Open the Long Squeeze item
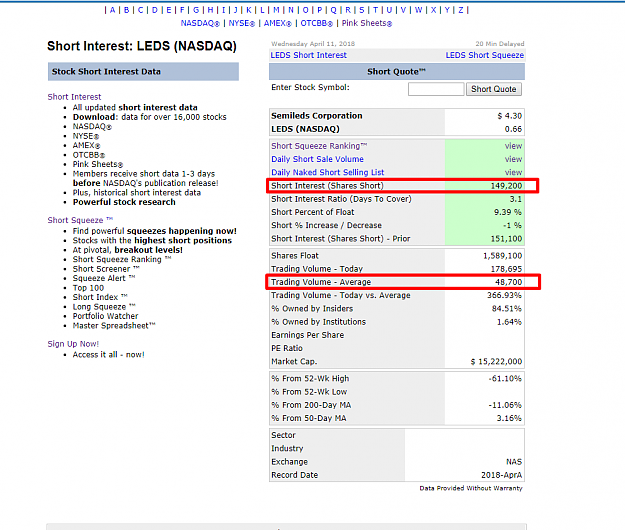Image resolution: width=625 pixels, height=530 pixels. pyautogui.click(x=104, y=307)
